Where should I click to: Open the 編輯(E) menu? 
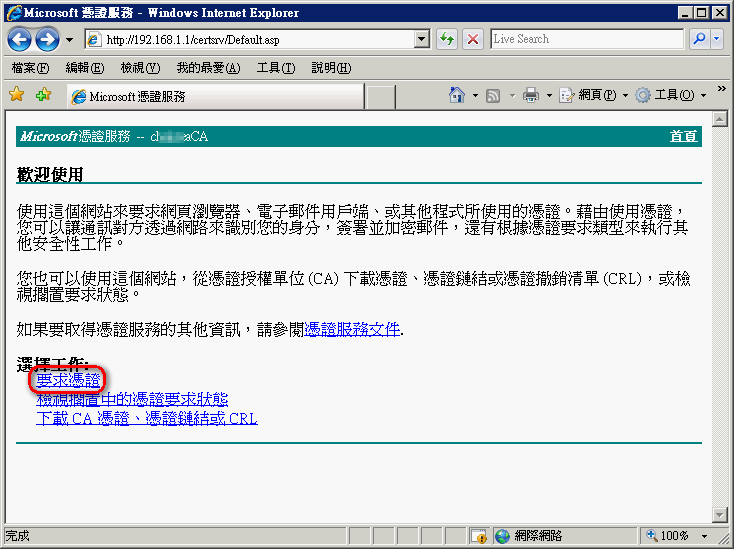[85, 68]
